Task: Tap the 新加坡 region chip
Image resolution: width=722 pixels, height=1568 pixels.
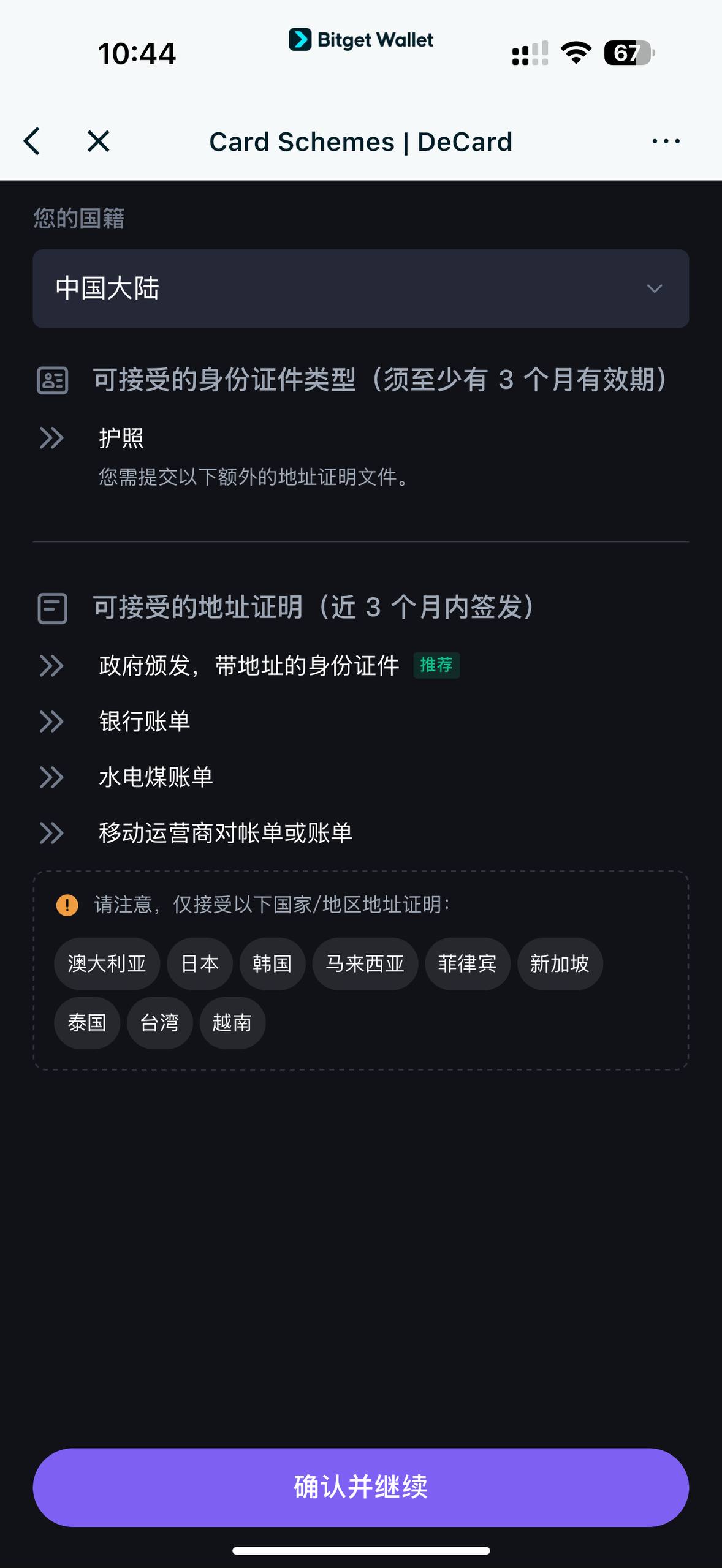Action: [x=560, y=964]
